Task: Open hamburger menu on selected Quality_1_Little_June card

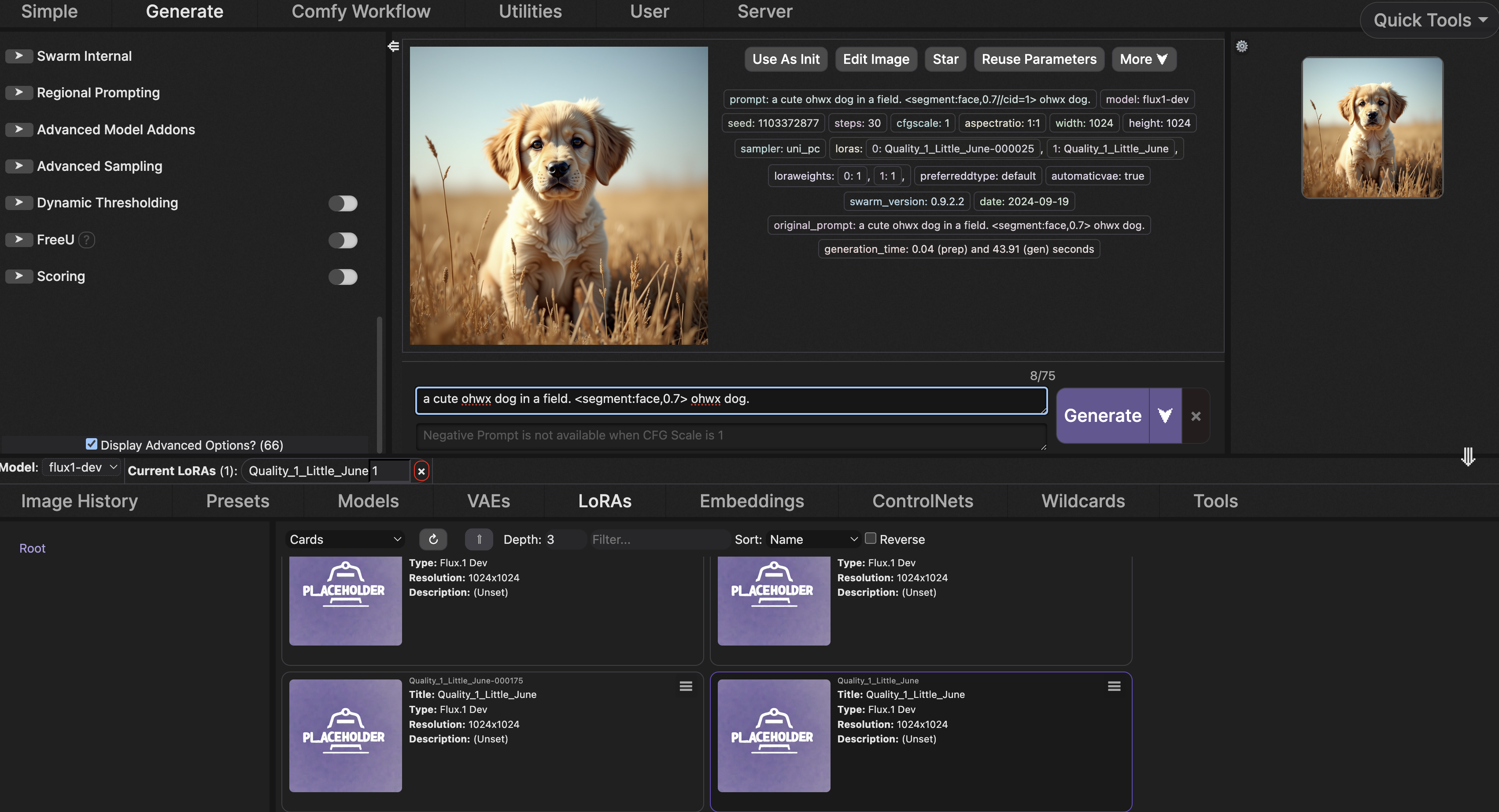Action: (1114, 686)
